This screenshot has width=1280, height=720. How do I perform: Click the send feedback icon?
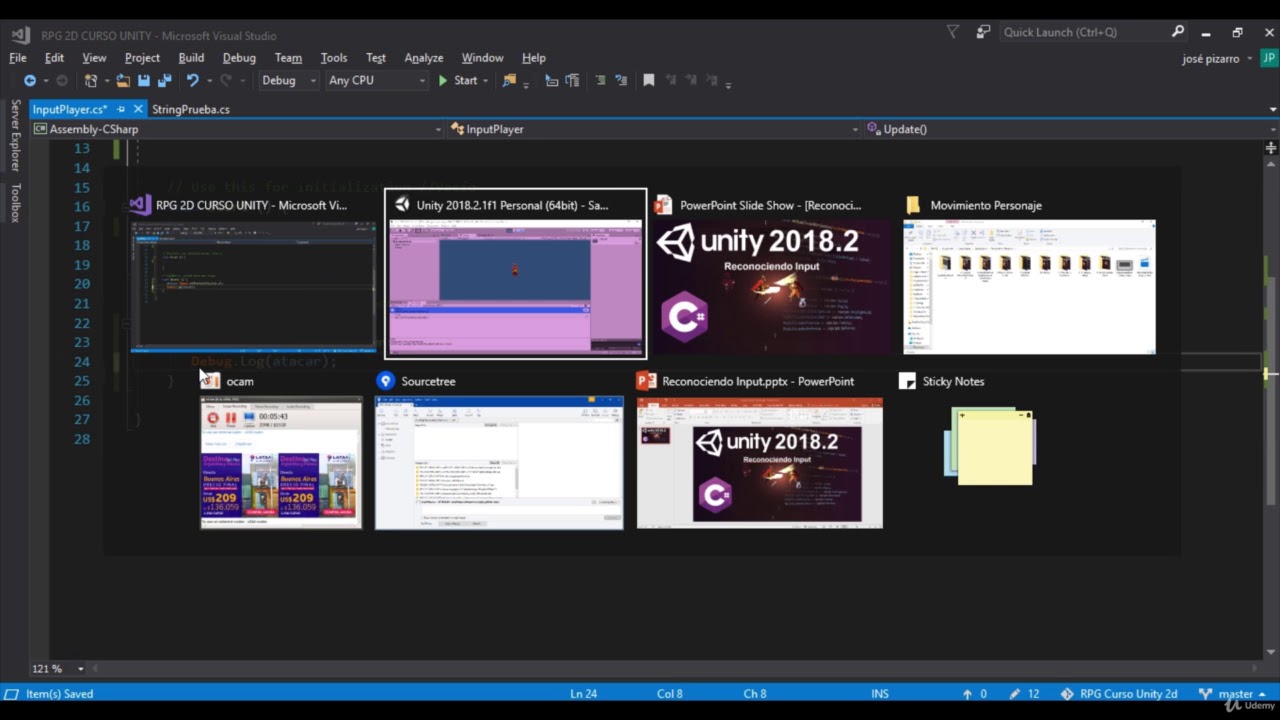coord(983,32)
